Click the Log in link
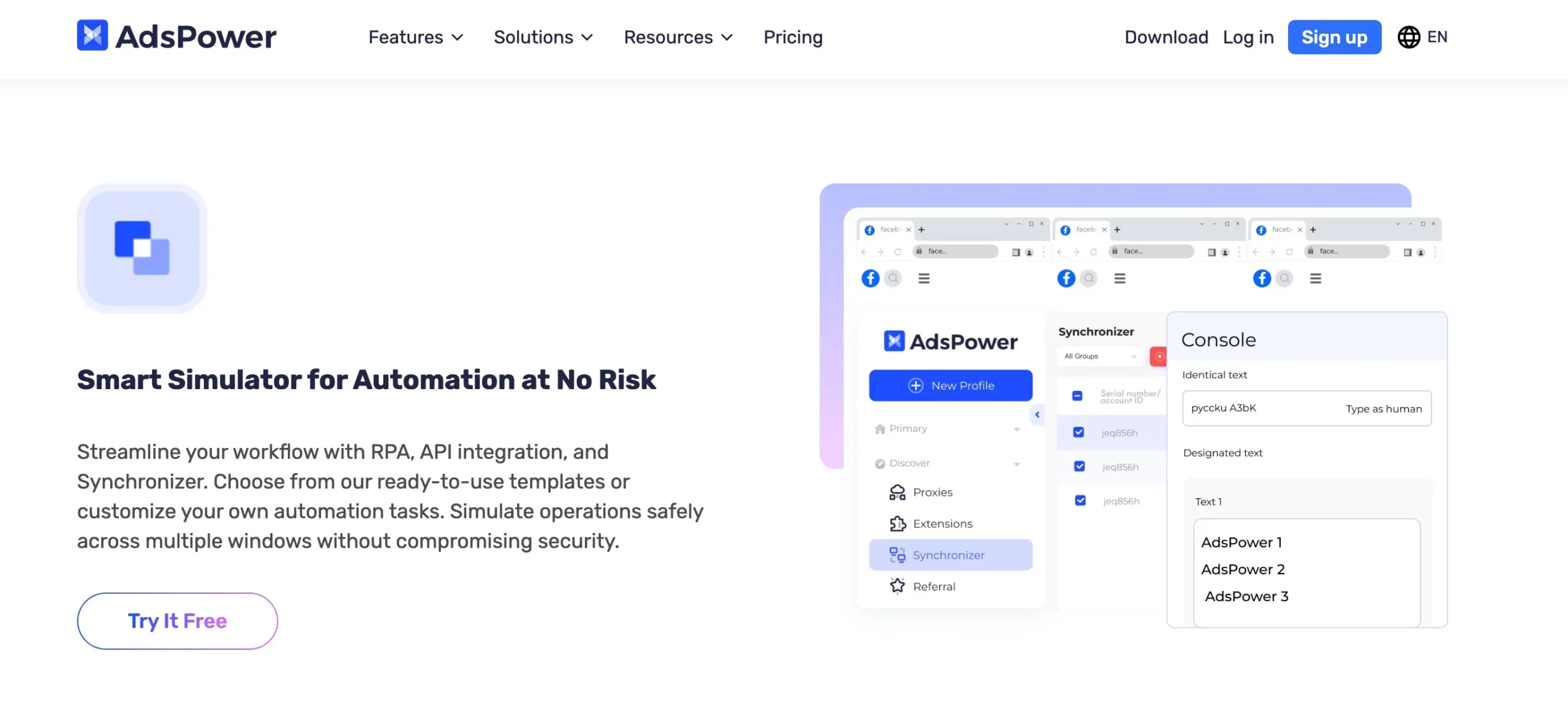 (x=1248, y=37)
